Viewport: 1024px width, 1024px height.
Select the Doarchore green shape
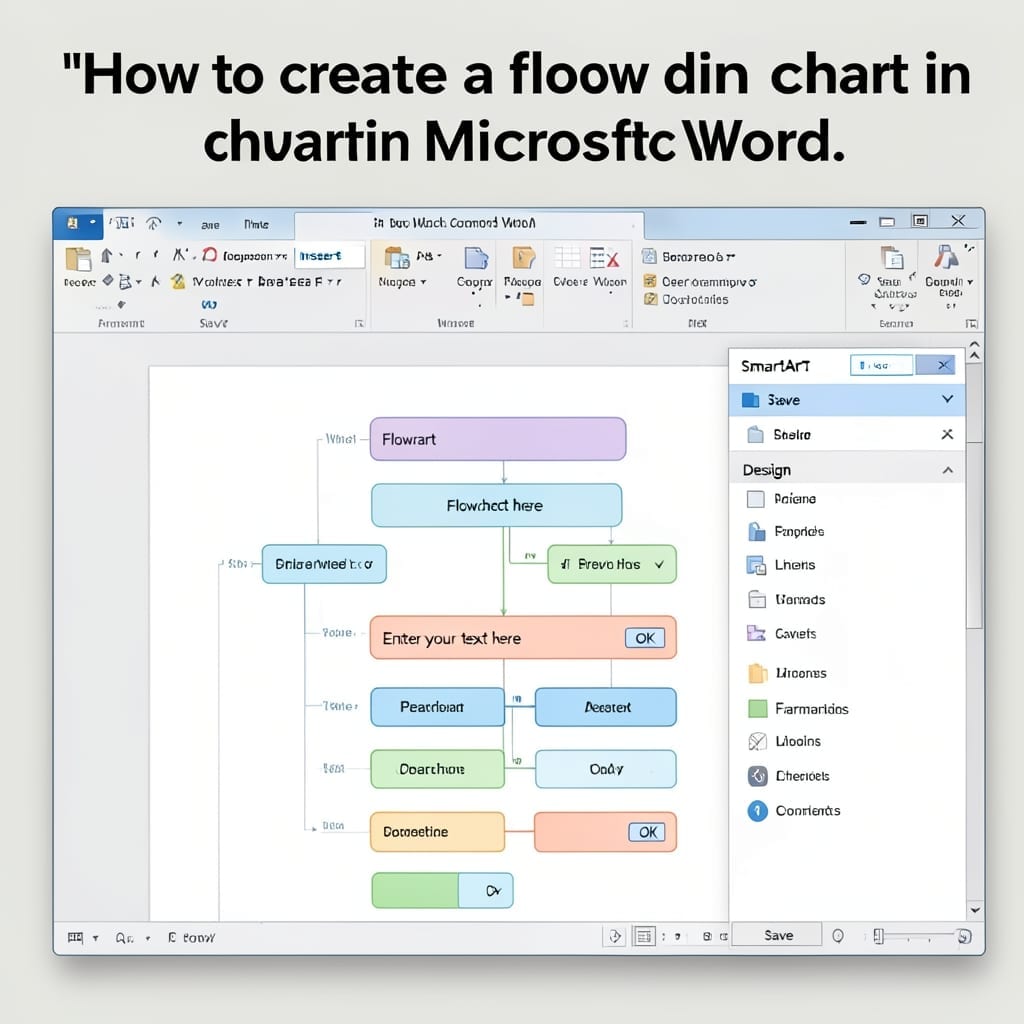438,769
